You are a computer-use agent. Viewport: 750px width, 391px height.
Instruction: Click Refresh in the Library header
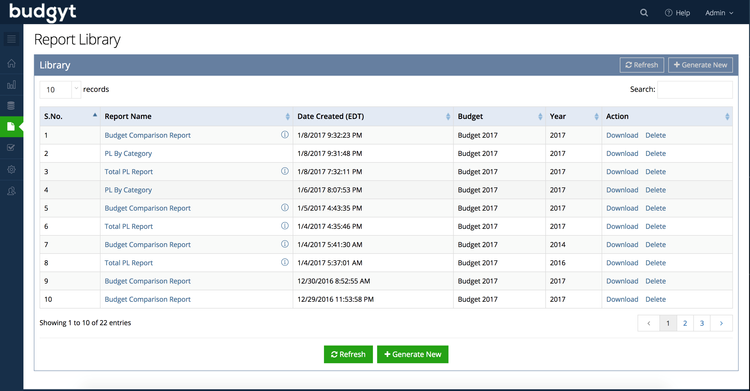tap(641, 65)
